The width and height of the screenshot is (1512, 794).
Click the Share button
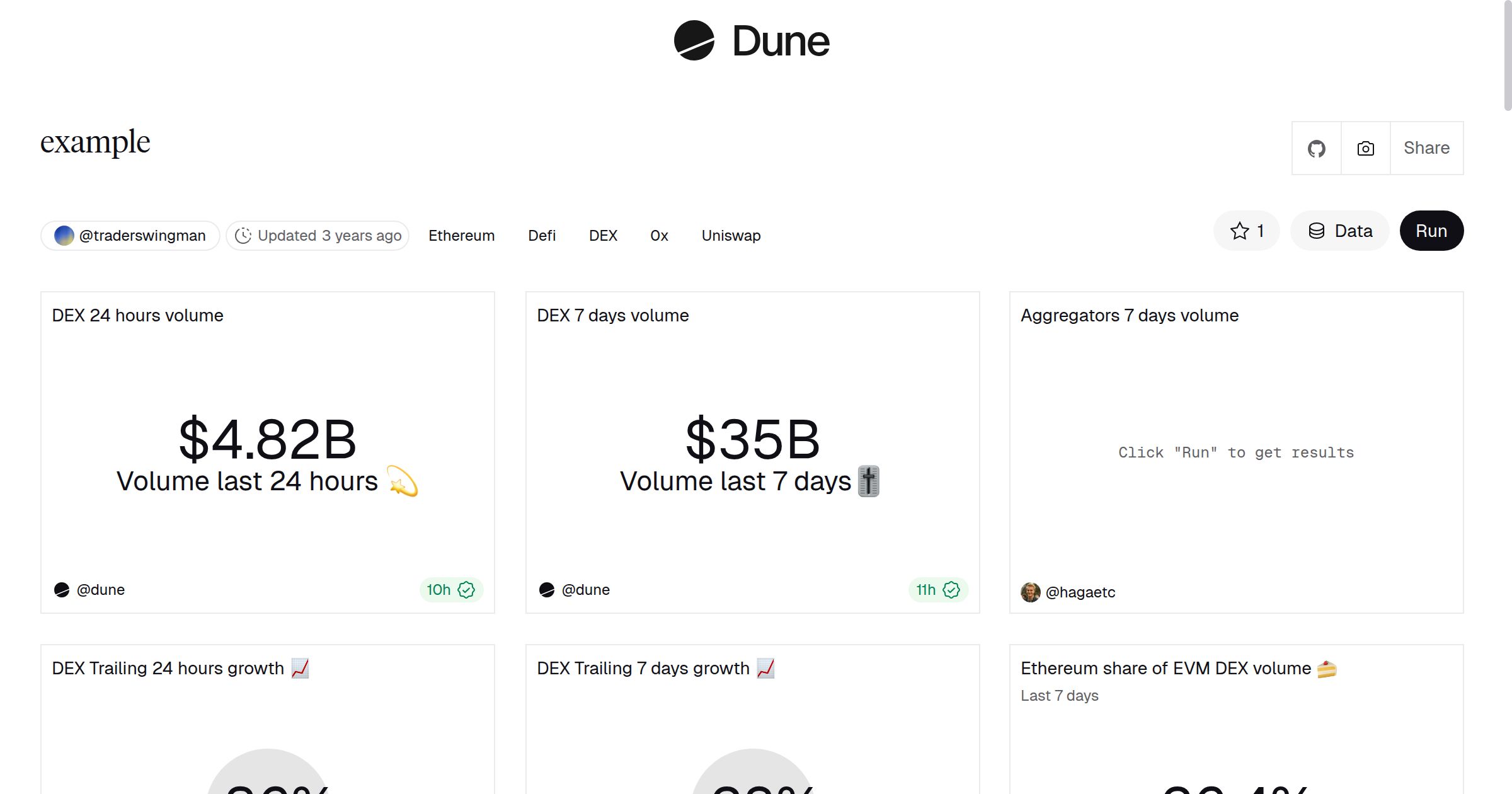(x=1426, y=147)
